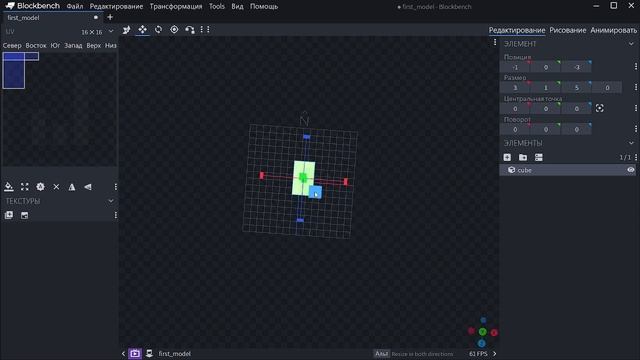Click the add group folder icon
The image size is (640, 360).
(523, 157)
